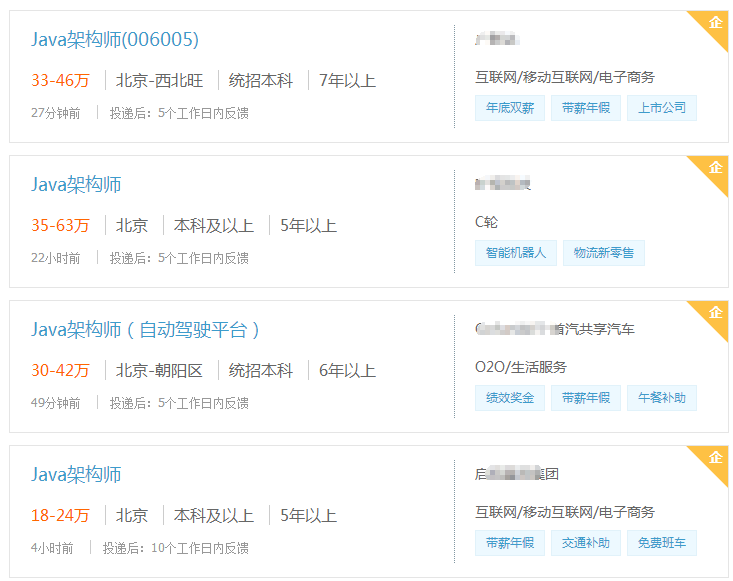The height and width of the screenshot is (581, 733).
Task: Select the 年底双薪 benefit tag
Action: pos(510,108)
